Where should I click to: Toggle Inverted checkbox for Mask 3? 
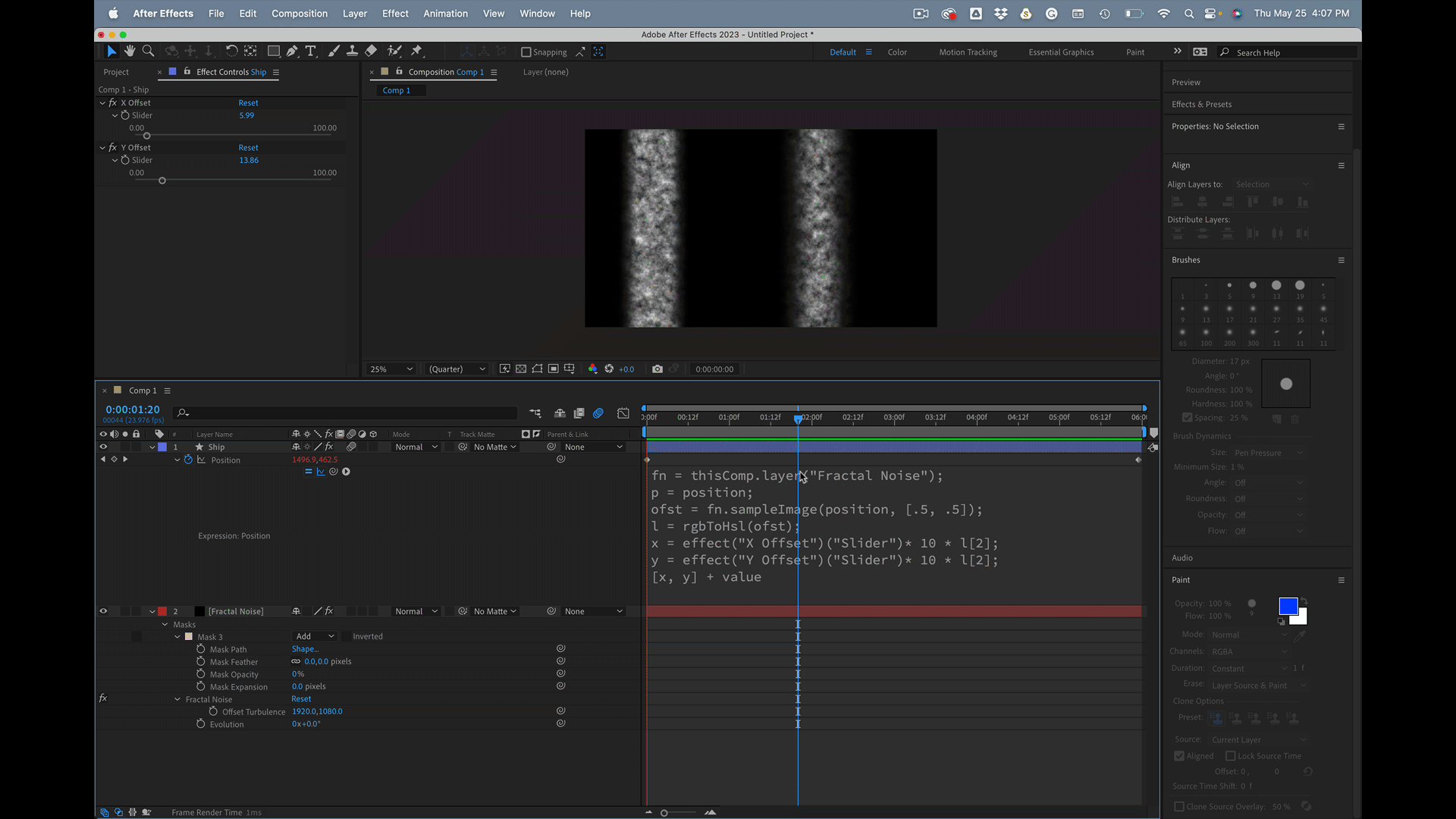[346, 637]
